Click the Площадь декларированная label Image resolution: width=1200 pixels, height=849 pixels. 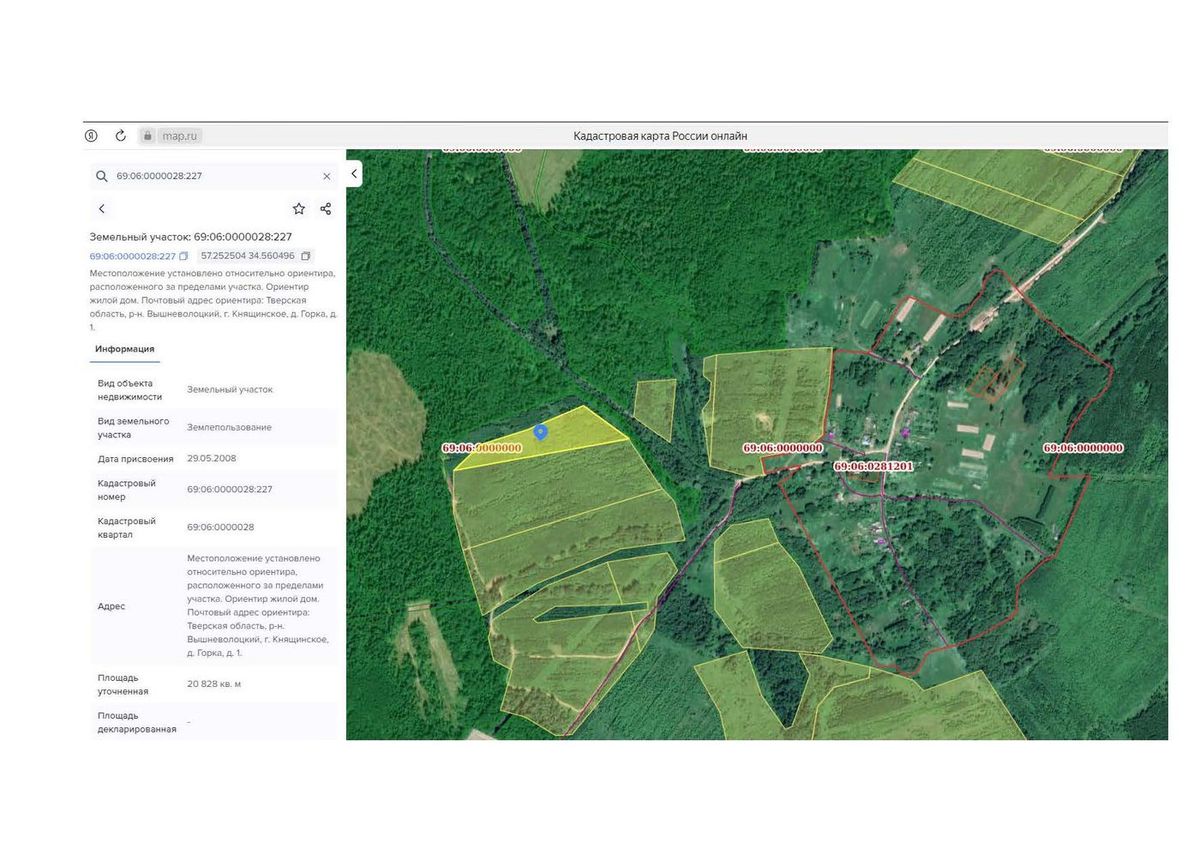point(137,722)
